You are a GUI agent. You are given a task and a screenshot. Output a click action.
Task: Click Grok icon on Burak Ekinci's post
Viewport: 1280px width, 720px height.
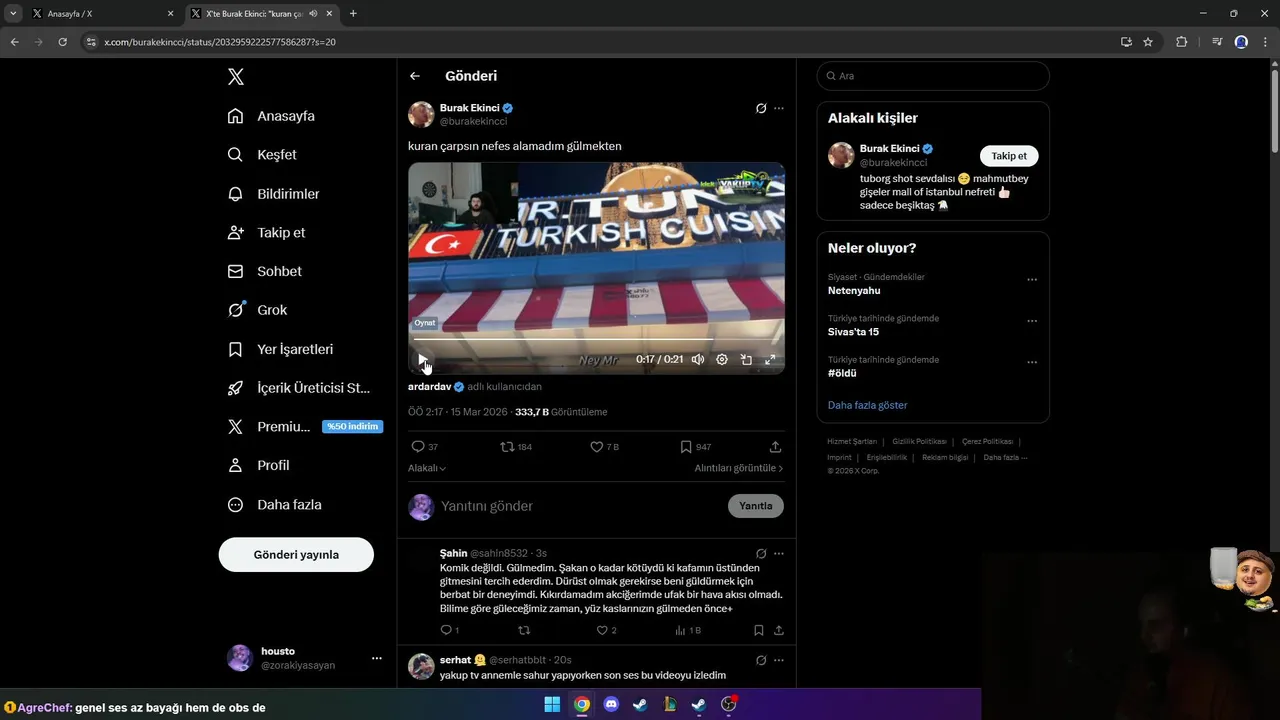761,108
